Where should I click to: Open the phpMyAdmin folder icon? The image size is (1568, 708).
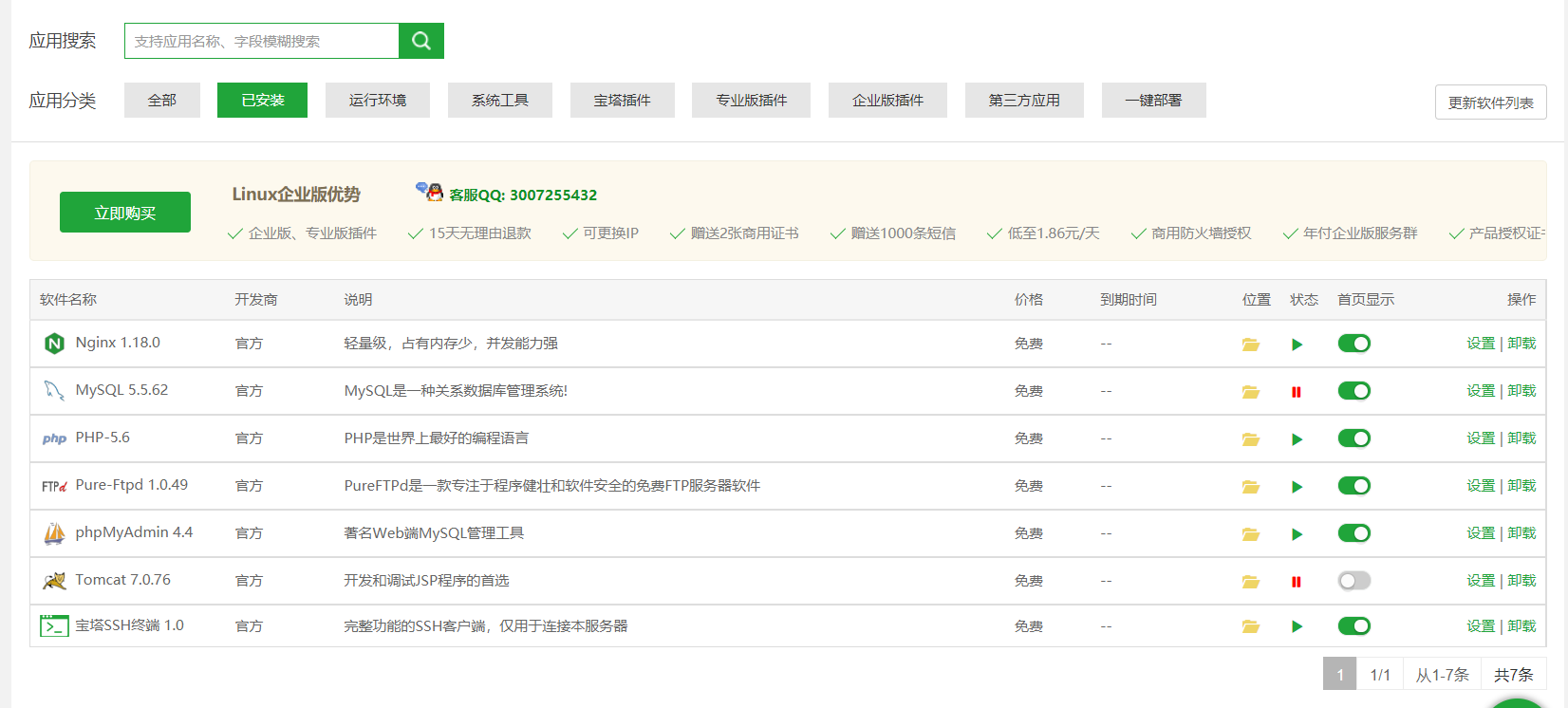click(x=1251, y=534)
